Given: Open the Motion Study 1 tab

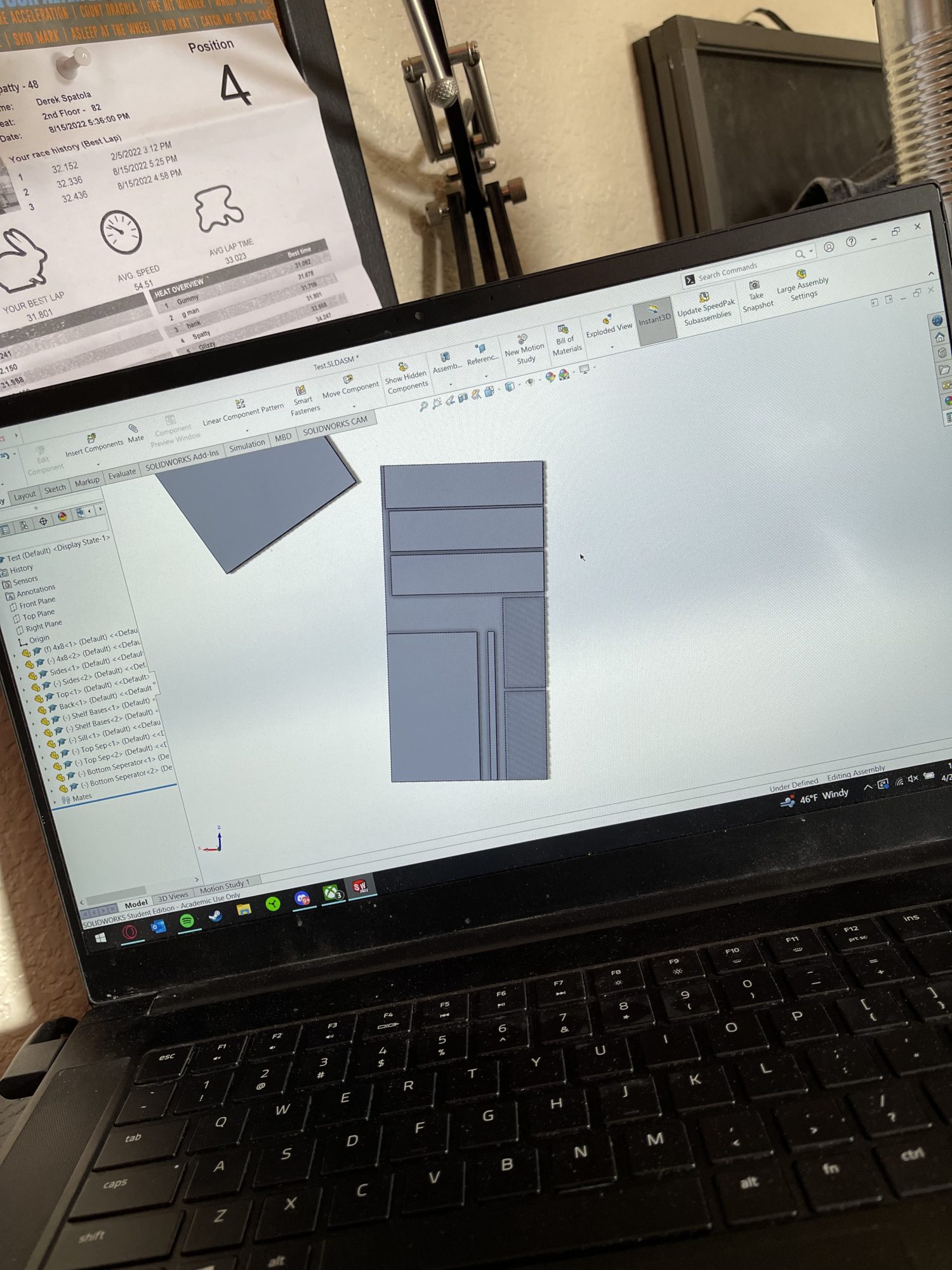Looking at the screenshot, I should [224, 886].
